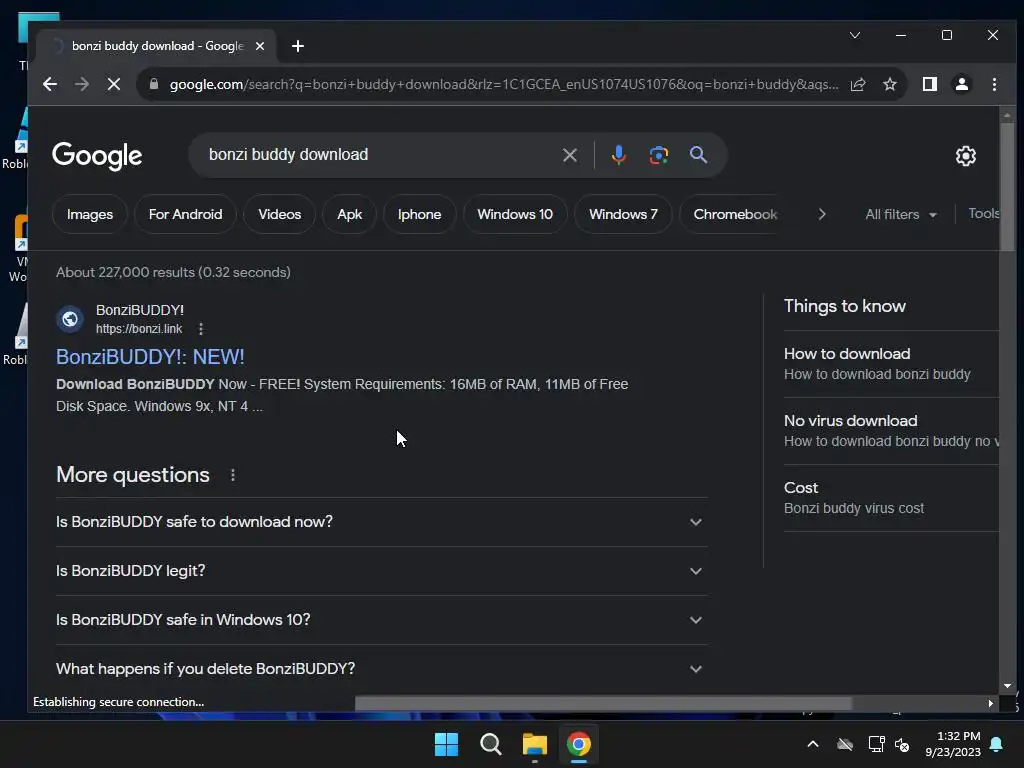Filter results by Images
Screen dimensions: 1024x768
[89, 214]
